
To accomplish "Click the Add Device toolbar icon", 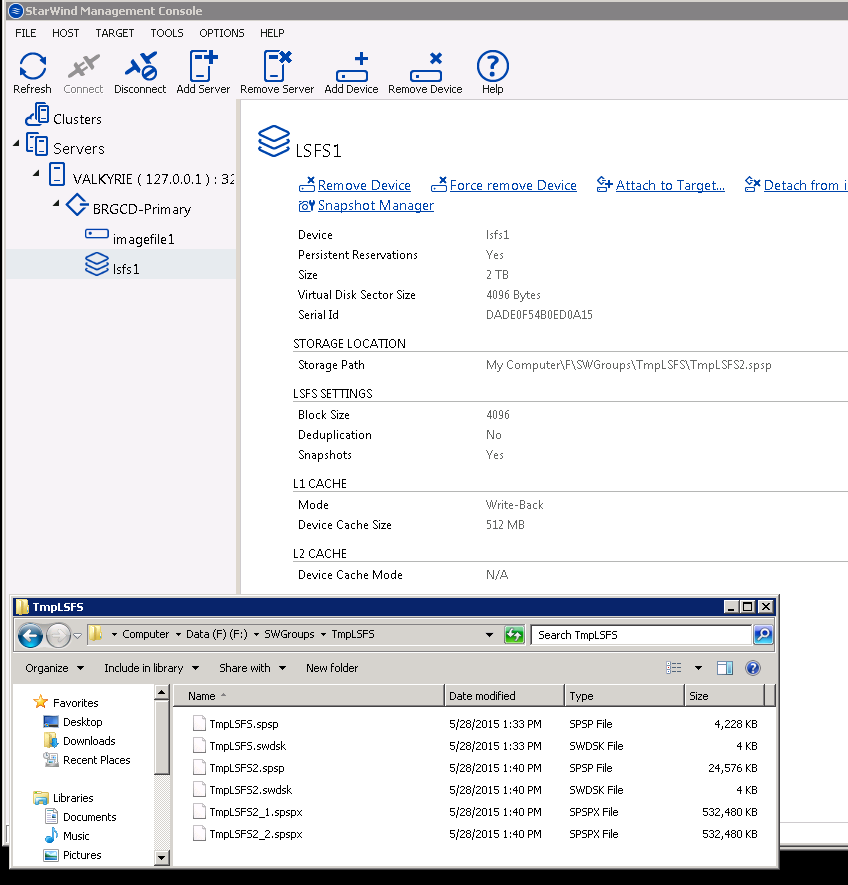I will [x=352, y=67].
